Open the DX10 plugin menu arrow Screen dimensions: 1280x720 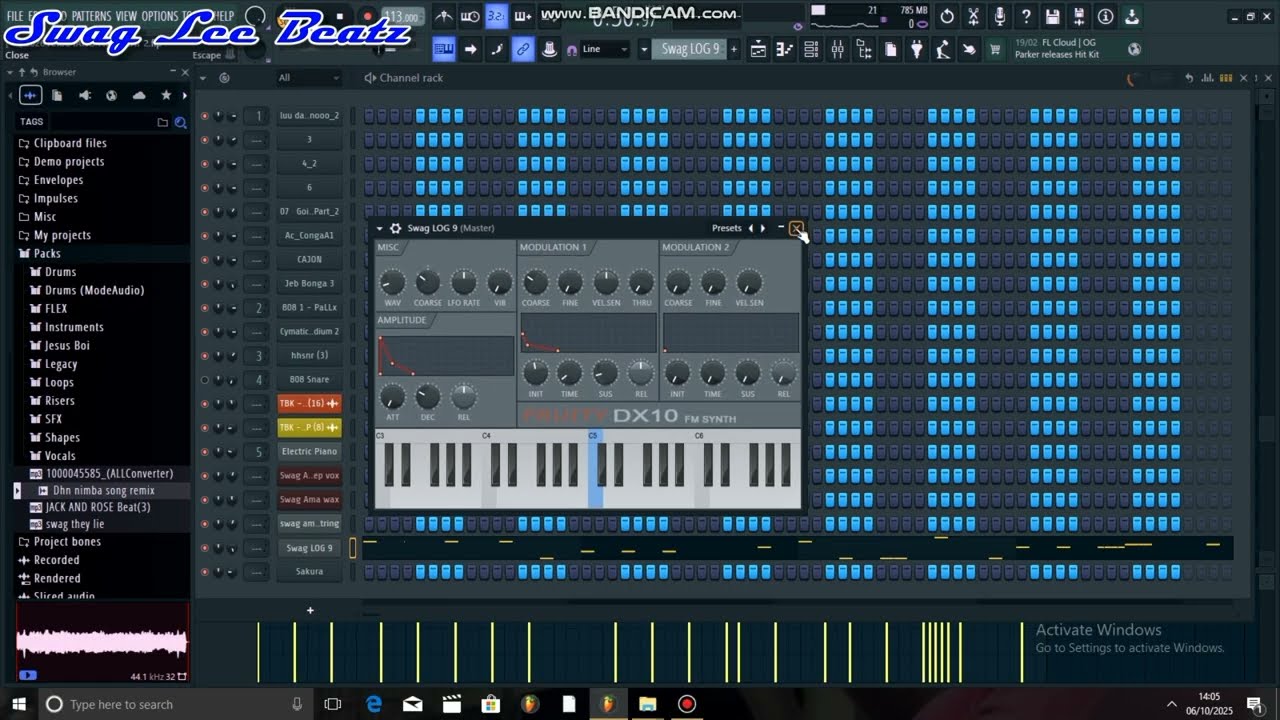point(380,228)
